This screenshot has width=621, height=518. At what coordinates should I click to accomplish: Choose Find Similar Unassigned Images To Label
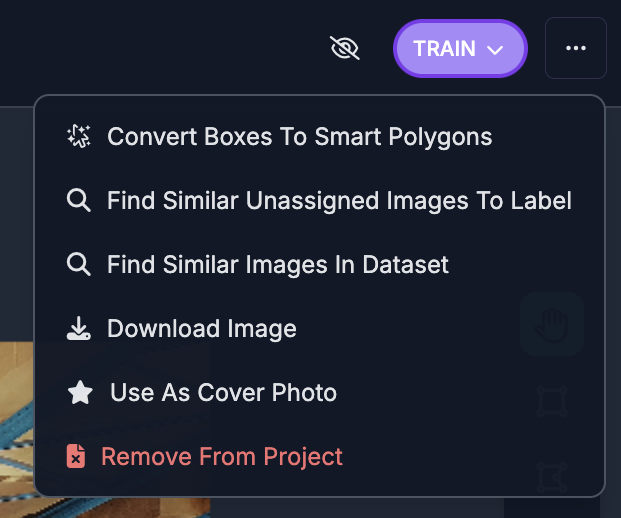(339, 201)
